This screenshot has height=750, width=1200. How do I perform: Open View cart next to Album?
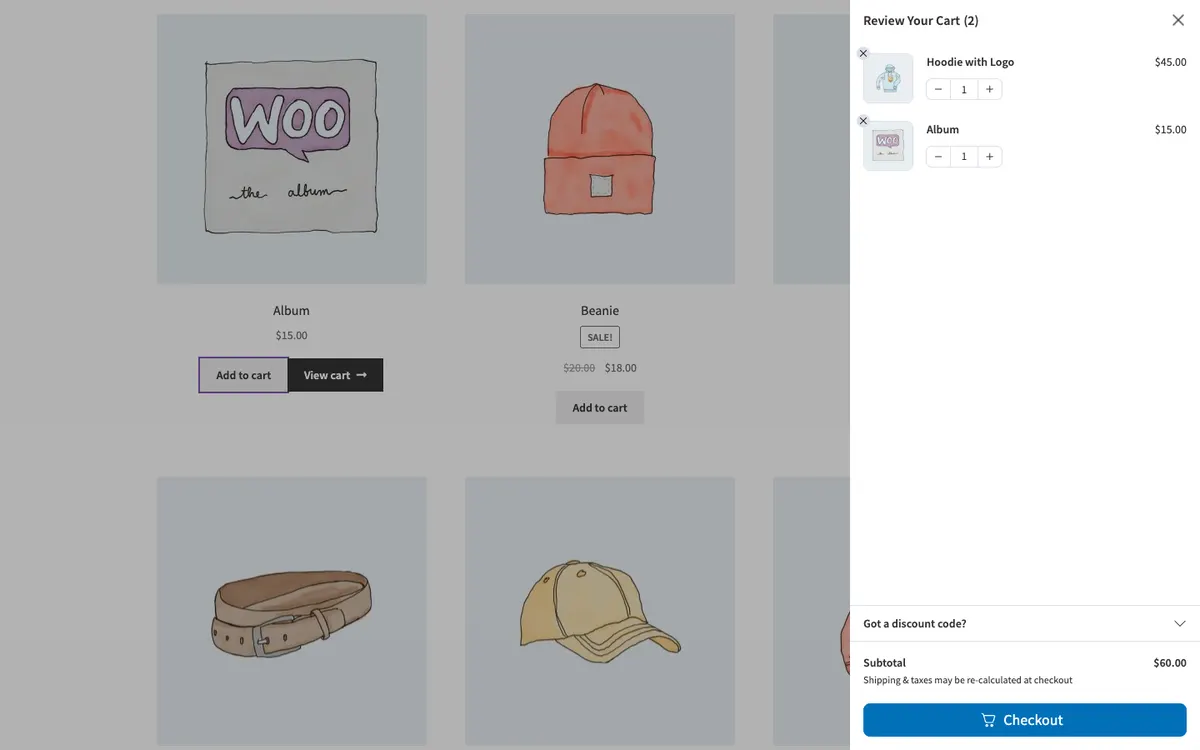pos(335,375)
